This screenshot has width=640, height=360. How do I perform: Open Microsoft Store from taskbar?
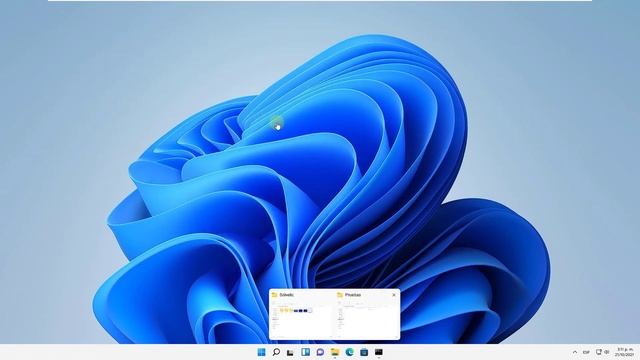pyautogui.click(x=364, y=352)
